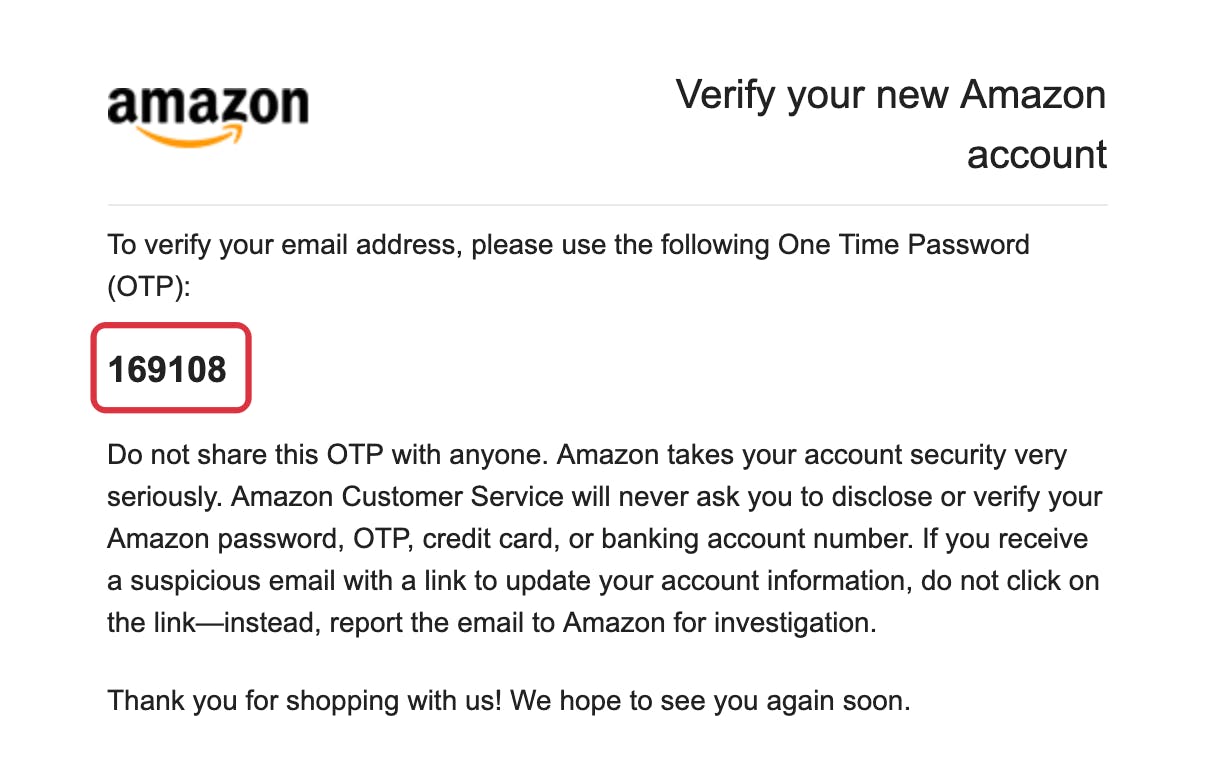This screenshot has width=1208, height=784.
Task: Click 'Thank you for shopping with us!'
Action: coord(304,701)
